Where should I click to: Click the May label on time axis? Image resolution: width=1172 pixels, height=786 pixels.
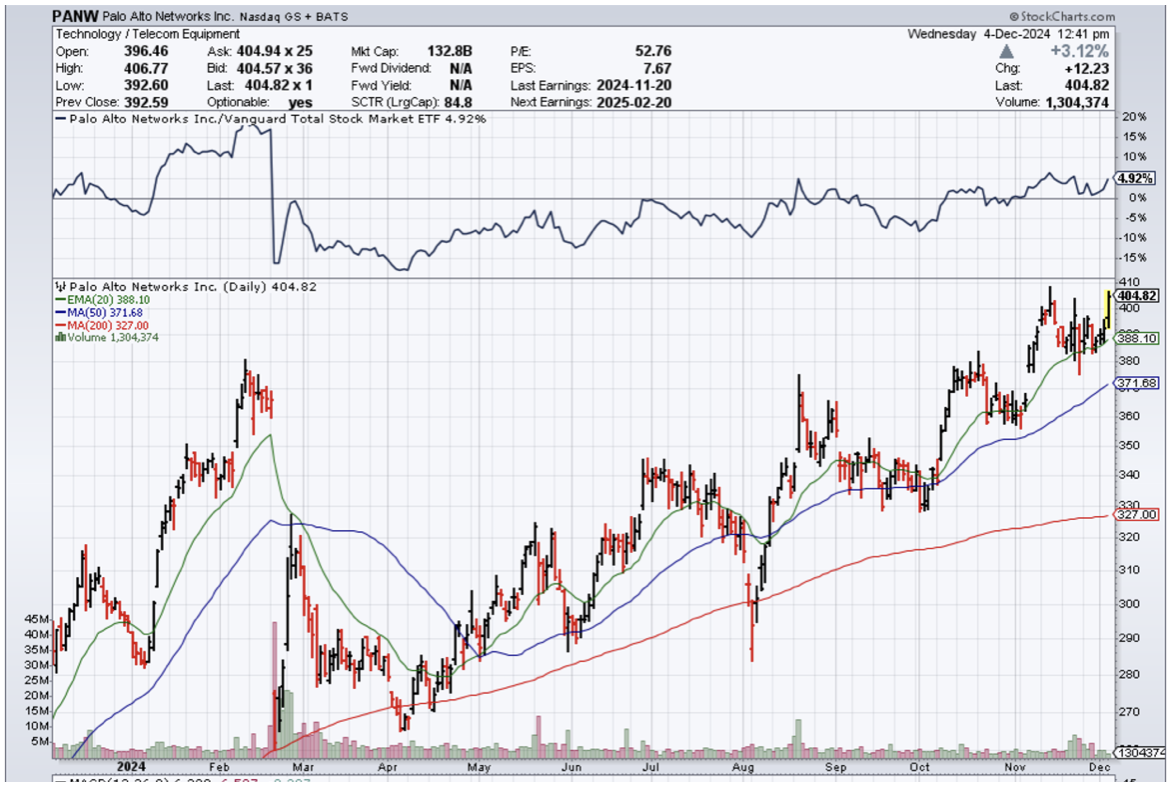click(x=478, y=767)
